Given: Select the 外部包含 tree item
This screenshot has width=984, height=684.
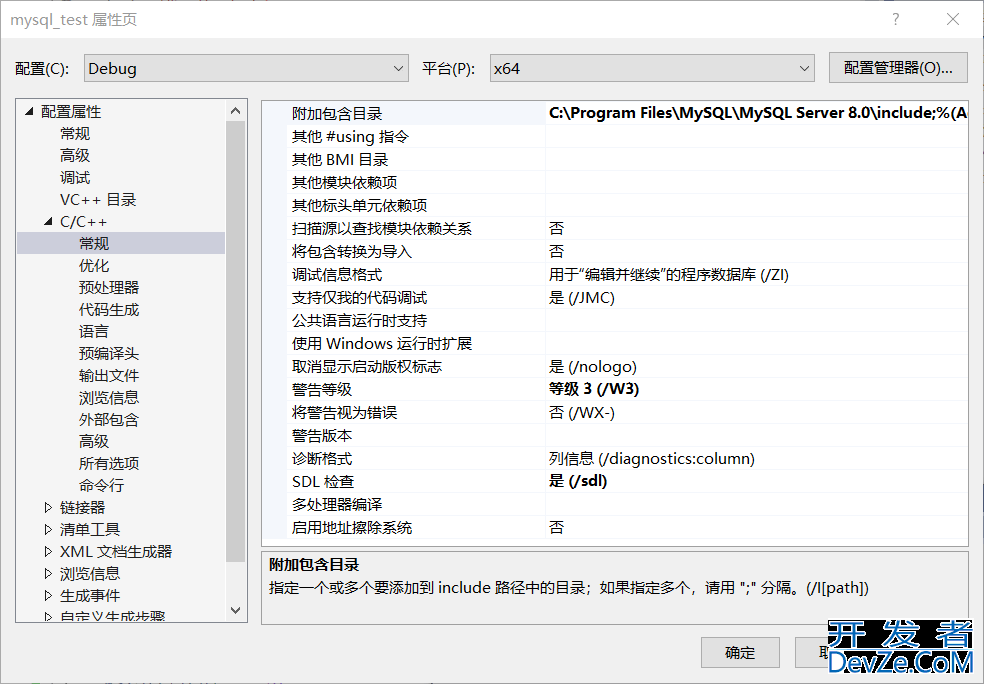Looking at the screenshot, I should pos(109,419).
